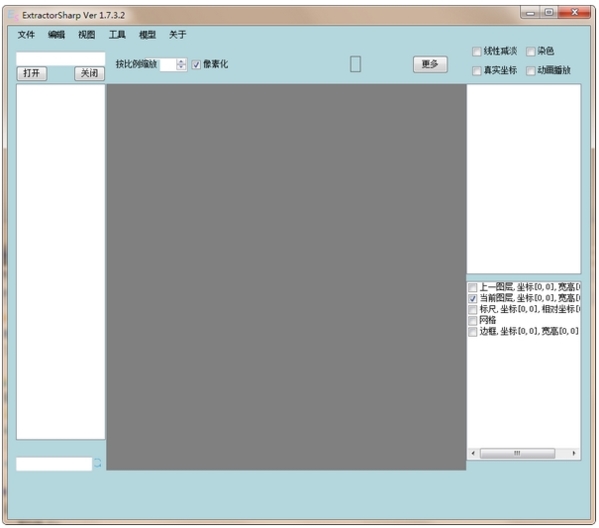
Task: Click the empty color box in the toolbar
Action: tap(355, 64)
